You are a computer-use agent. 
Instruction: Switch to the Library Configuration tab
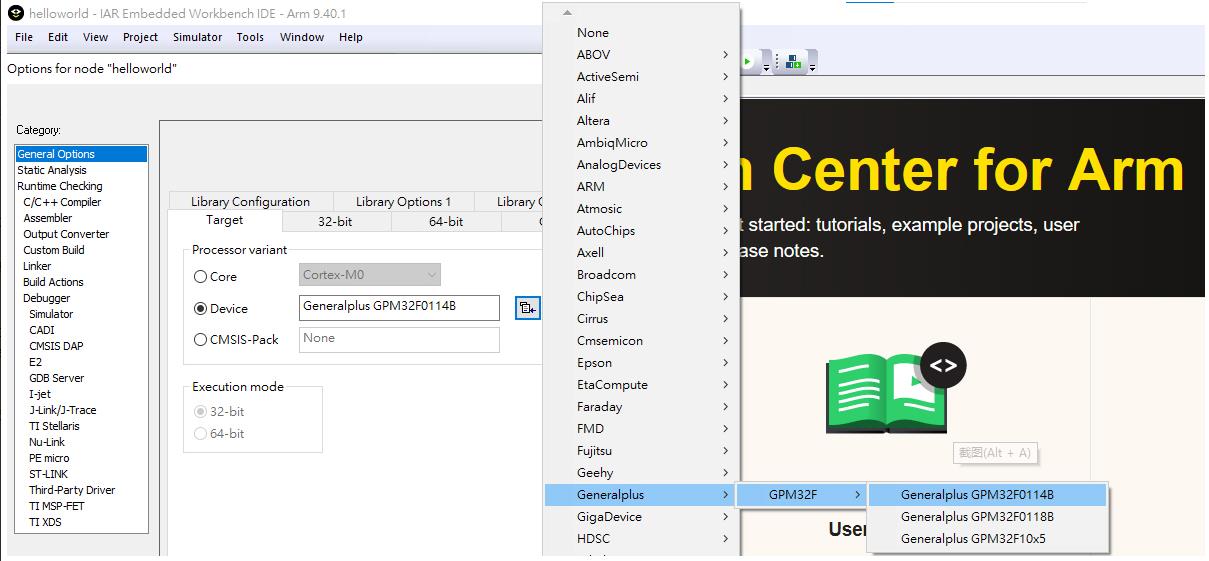[x=250, y=201]
